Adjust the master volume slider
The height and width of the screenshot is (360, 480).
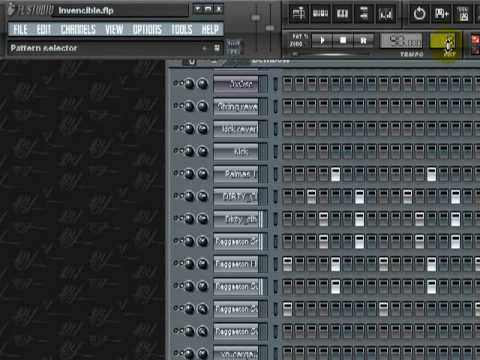256,17
